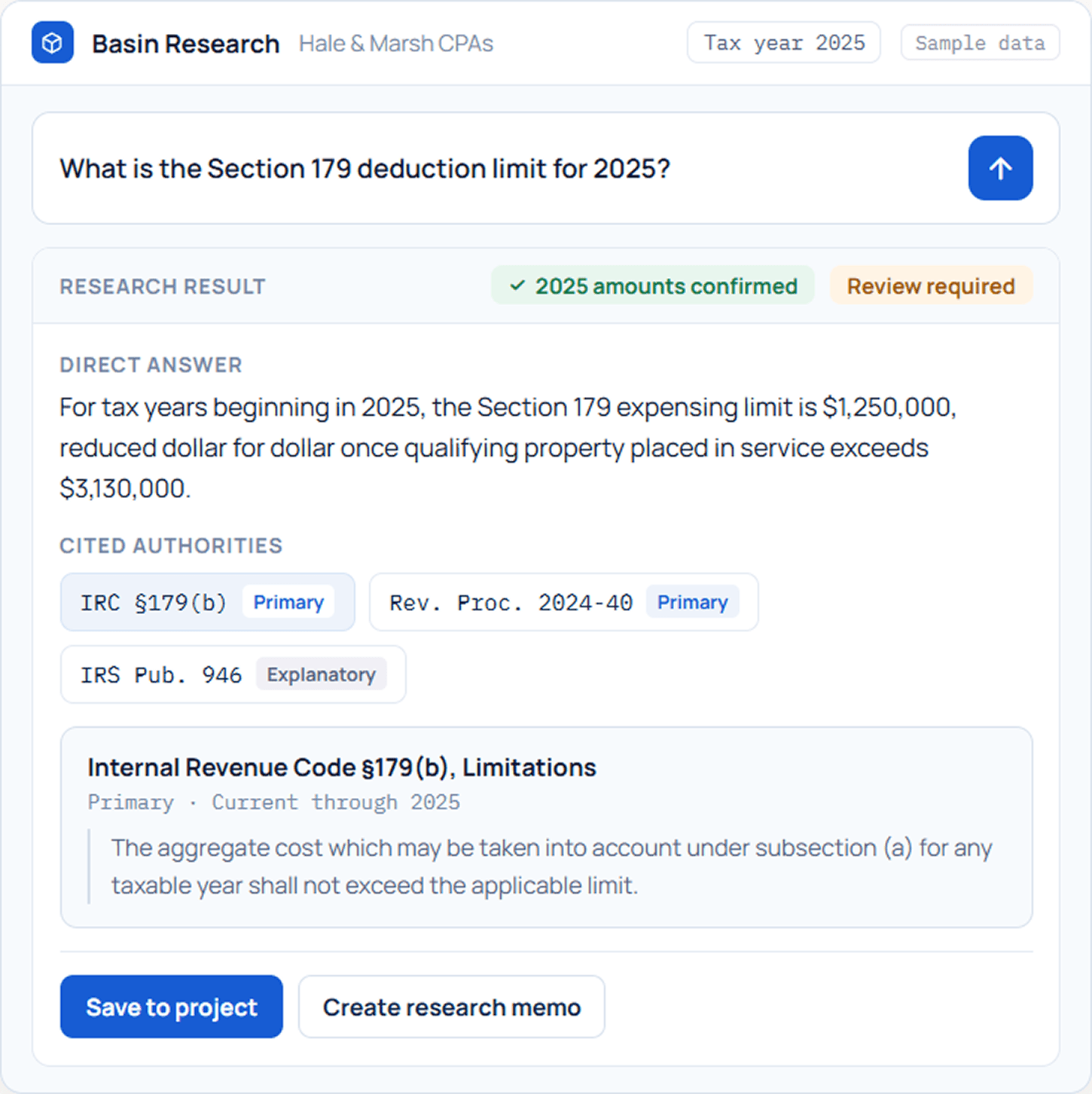Focus the Section 179 question input field
1092x1094 pixels.
tap(500, 168)
